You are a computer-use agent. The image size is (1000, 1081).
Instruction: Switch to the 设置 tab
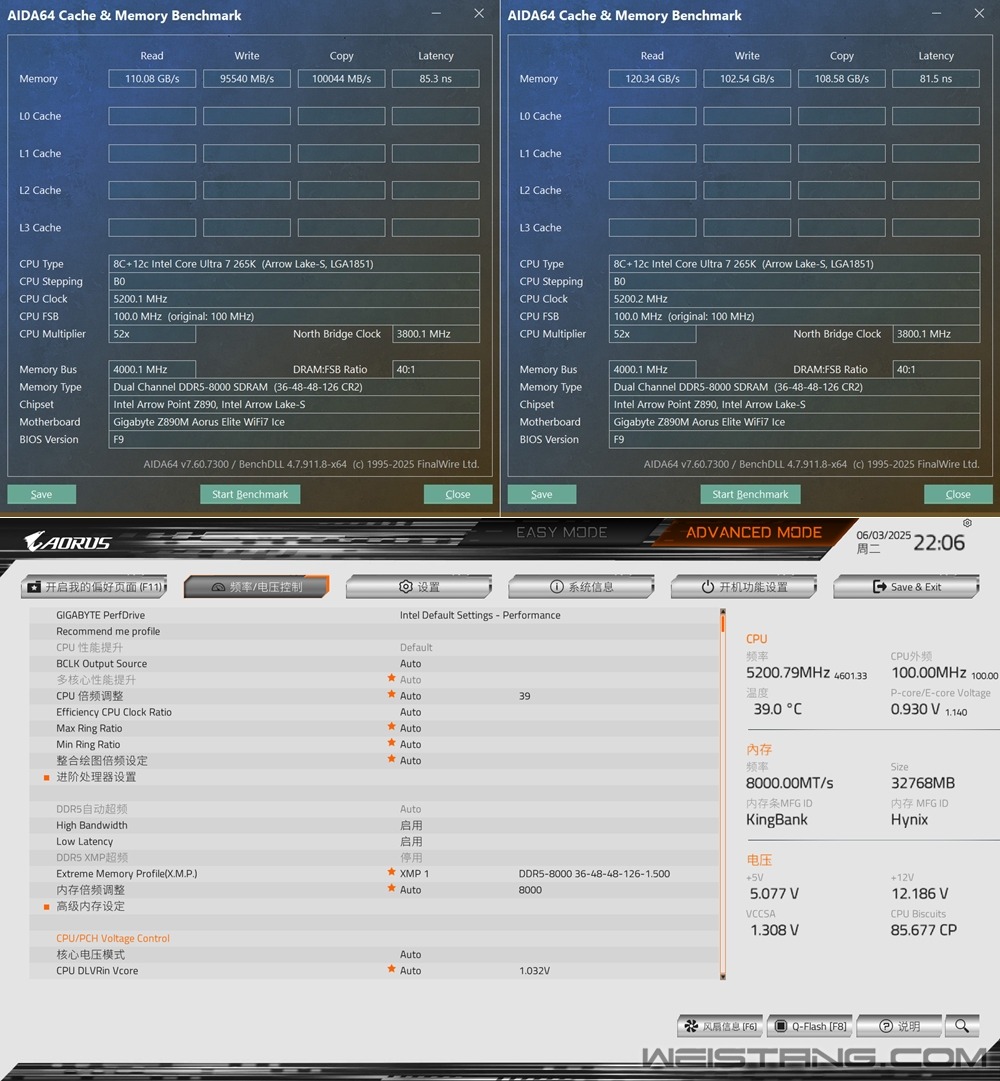point(419,587)
